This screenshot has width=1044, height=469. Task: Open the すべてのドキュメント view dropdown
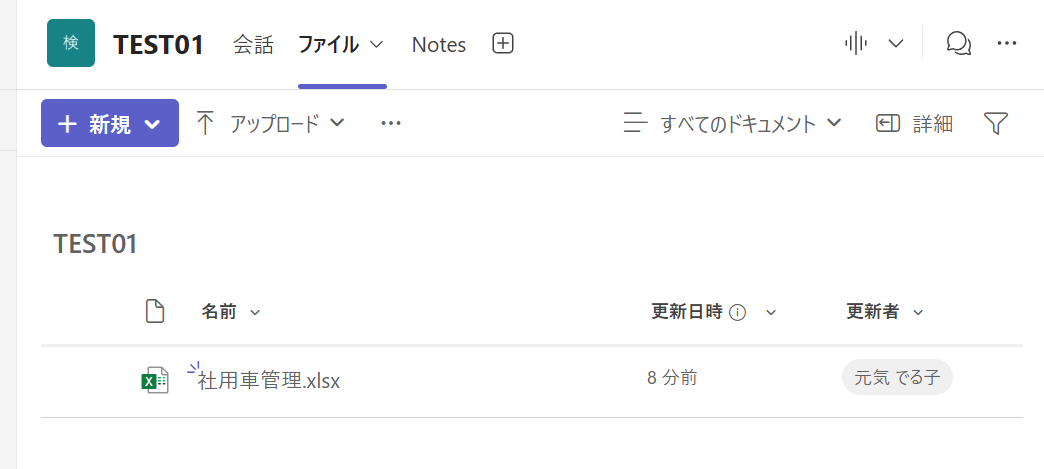[x=732, y=123]
